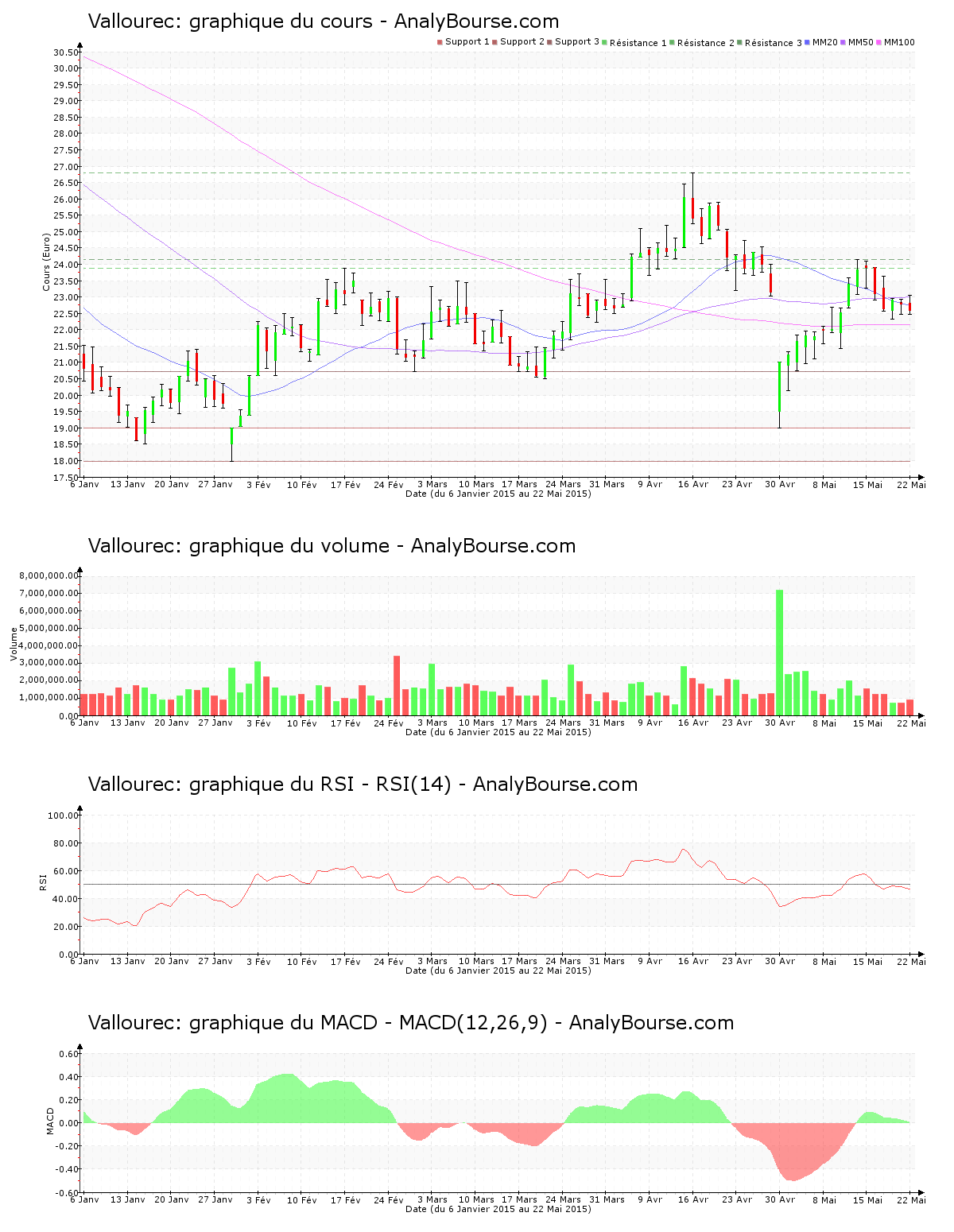Image resolution: width=954 pixels, height=1232 pixels.
Task: Select the Résistance 3 legend entry
Action: (770, 43)
